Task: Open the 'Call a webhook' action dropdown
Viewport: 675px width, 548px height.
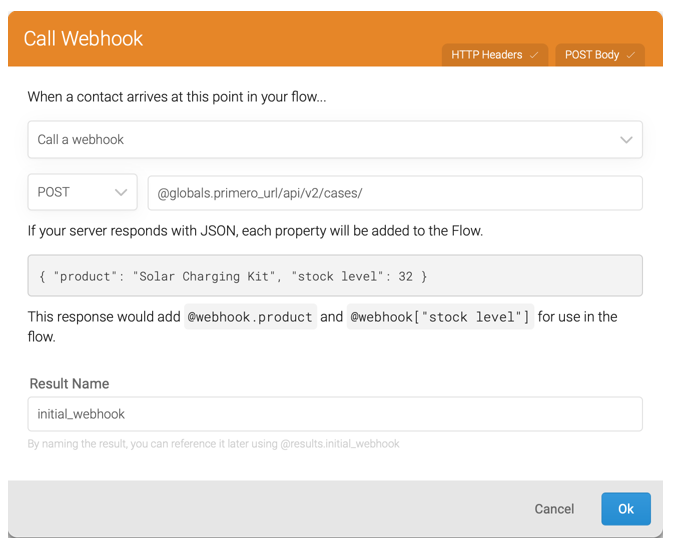Action: click(335, 139)
